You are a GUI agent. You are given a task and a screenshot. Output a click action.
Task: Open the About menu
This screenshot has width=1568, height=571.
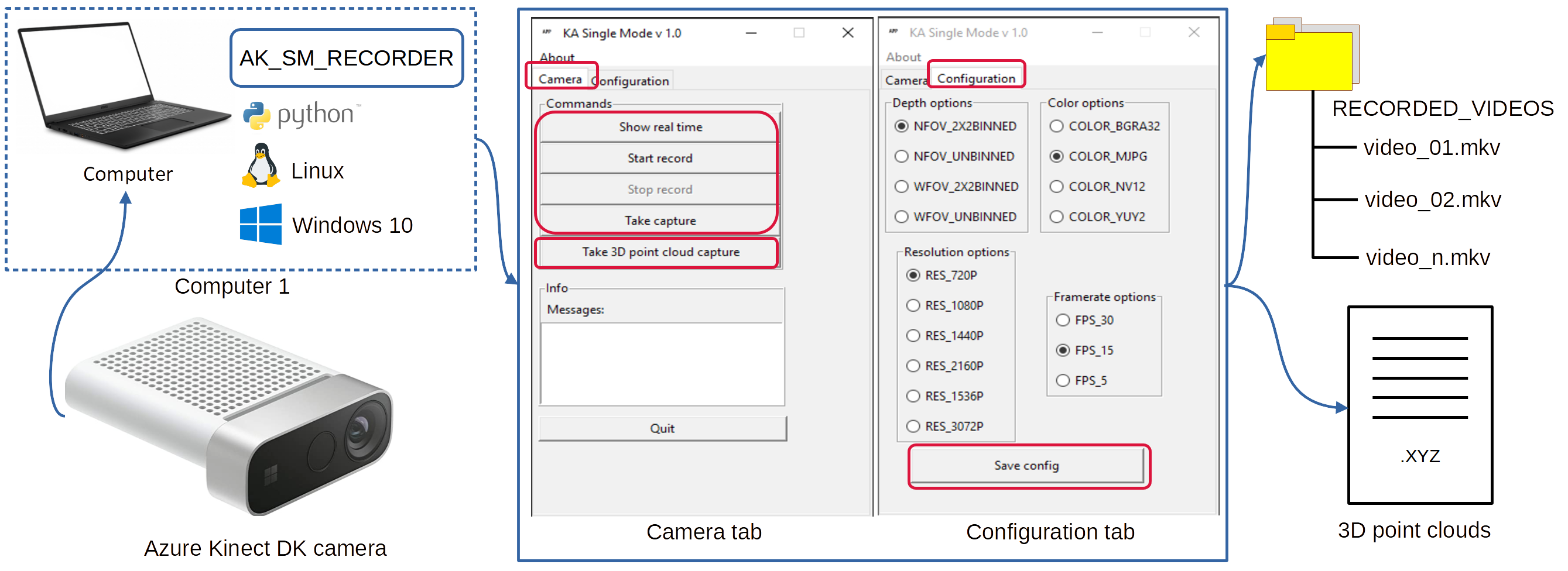557,58
